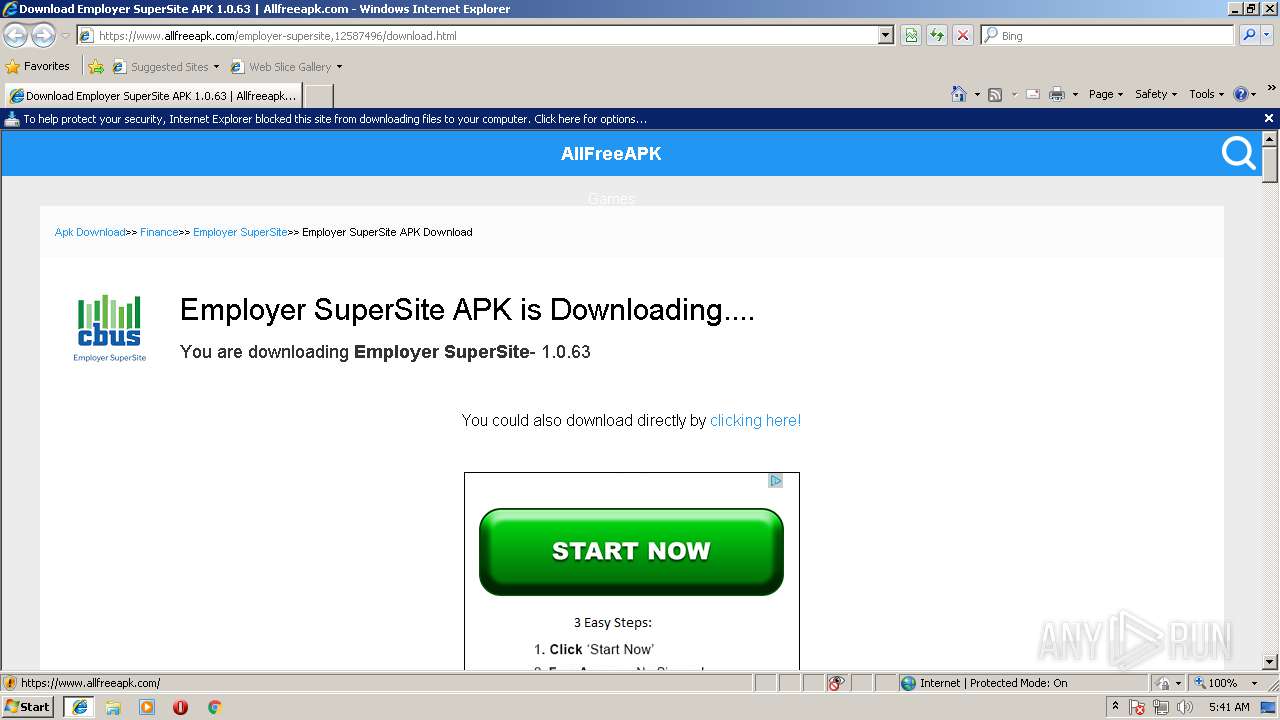1280x720 pixels.
Task: Click the AdChoices icon on the ad
Action: (775, 481)
